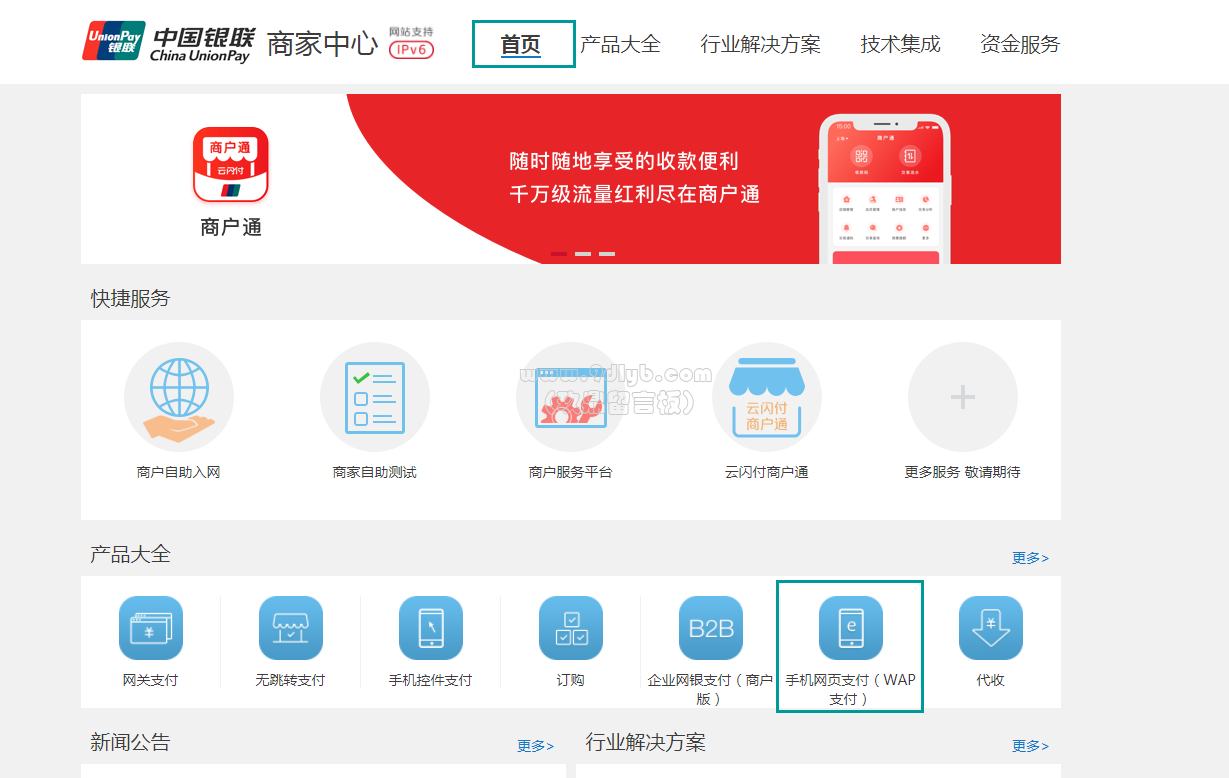Click the 商家中心 site title
Image resolution: width=1229 pixels, height=778 pixels.
322,44
